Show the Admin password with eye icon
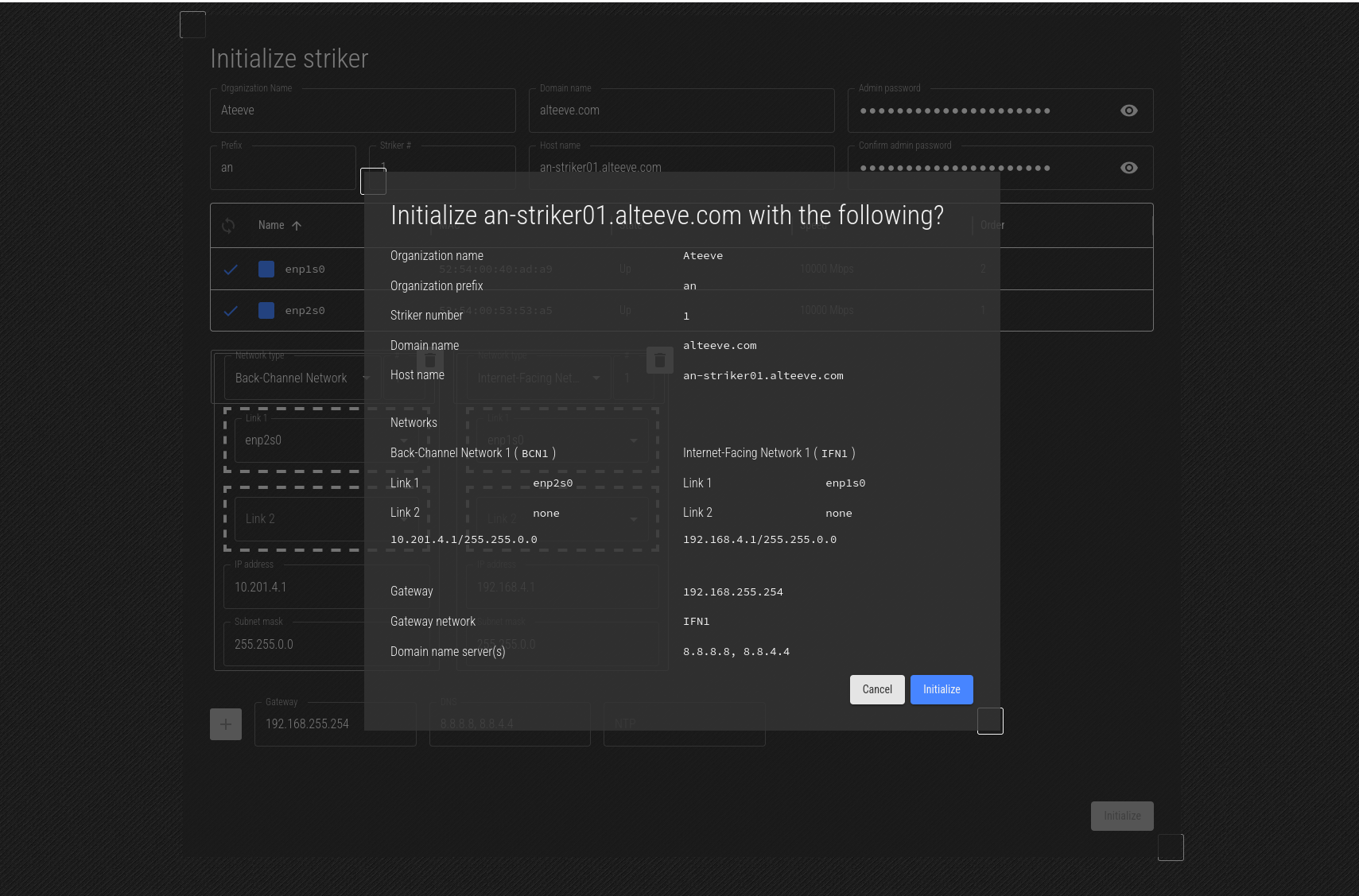This screenshot has width=1359, height=896. [1128, 111]
